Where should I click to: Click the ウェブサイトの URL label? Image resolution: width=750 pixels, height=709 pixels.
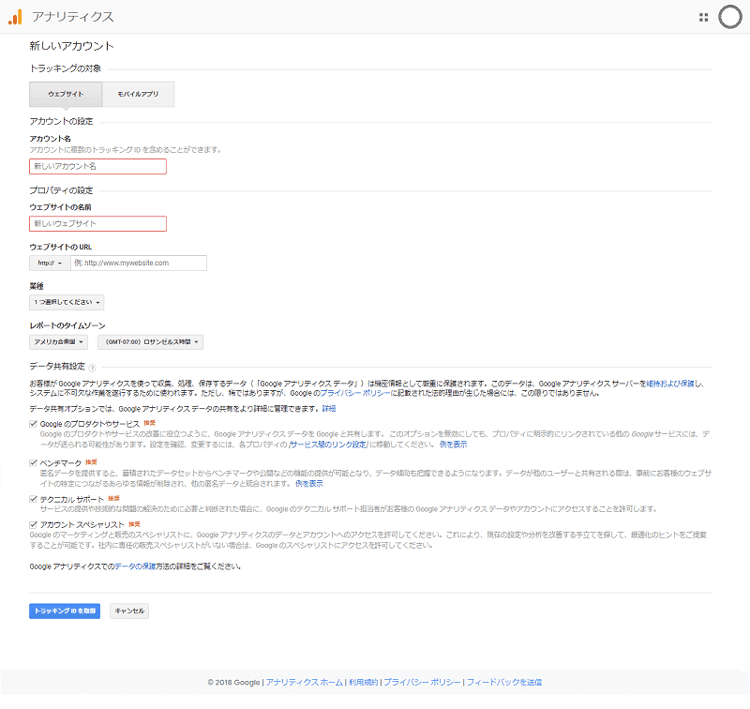pyautogui.click(x=61, y=247)
